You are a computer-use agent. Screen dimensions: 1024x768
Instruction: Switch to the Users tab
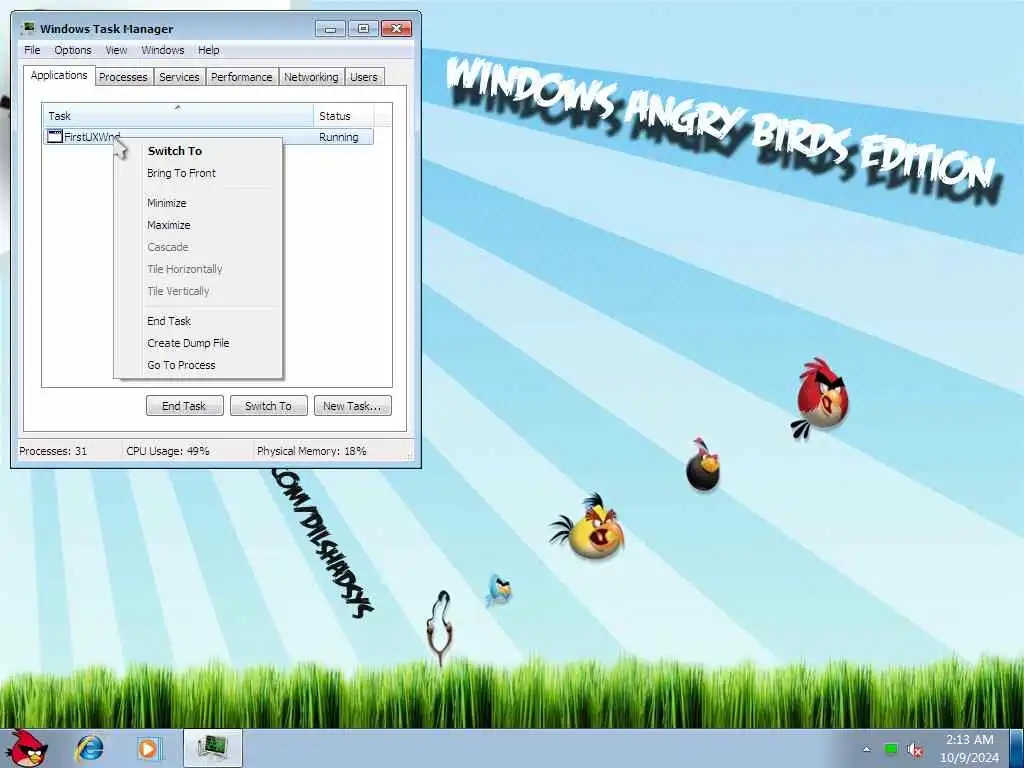click(364, 77)
